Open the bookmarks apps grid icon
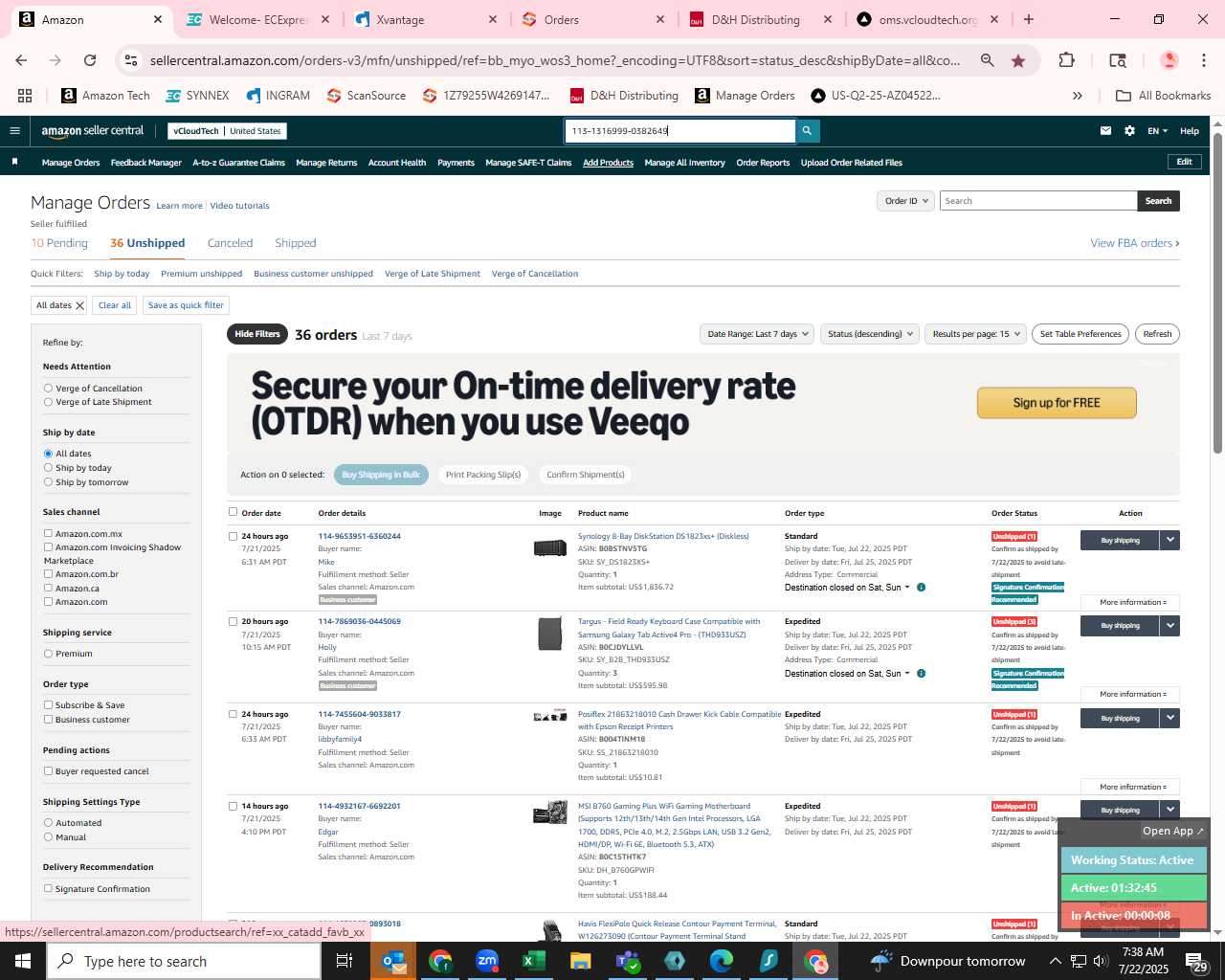Image resolution: width=1225 pixels, height=980 pixels. click(x=25, y=96)
